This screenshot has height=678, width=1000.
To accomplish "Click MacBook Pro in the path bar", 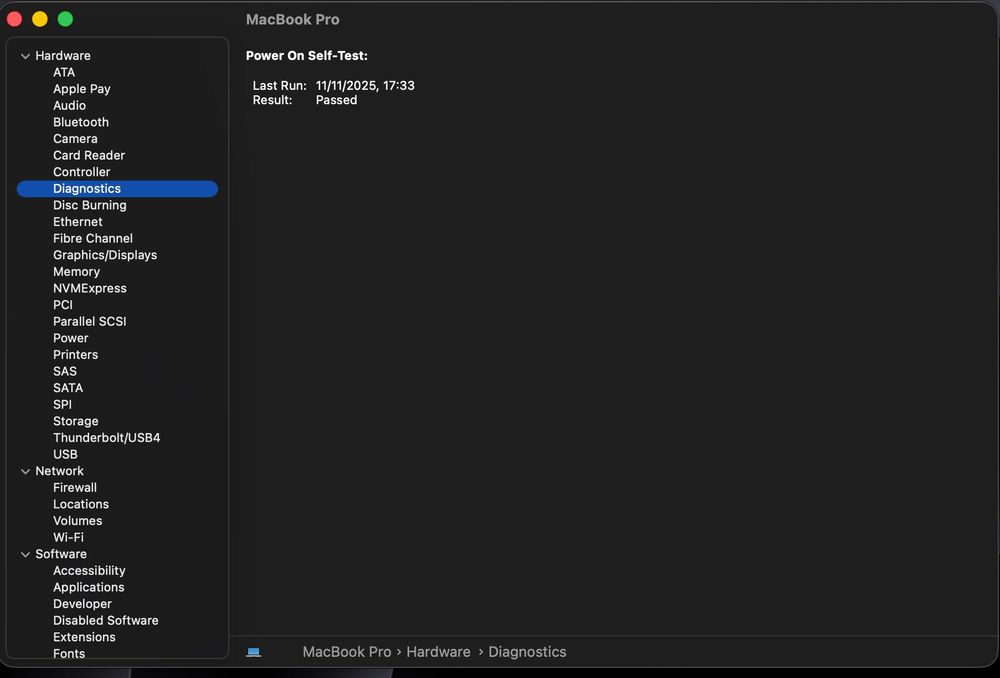I will 346,652.
